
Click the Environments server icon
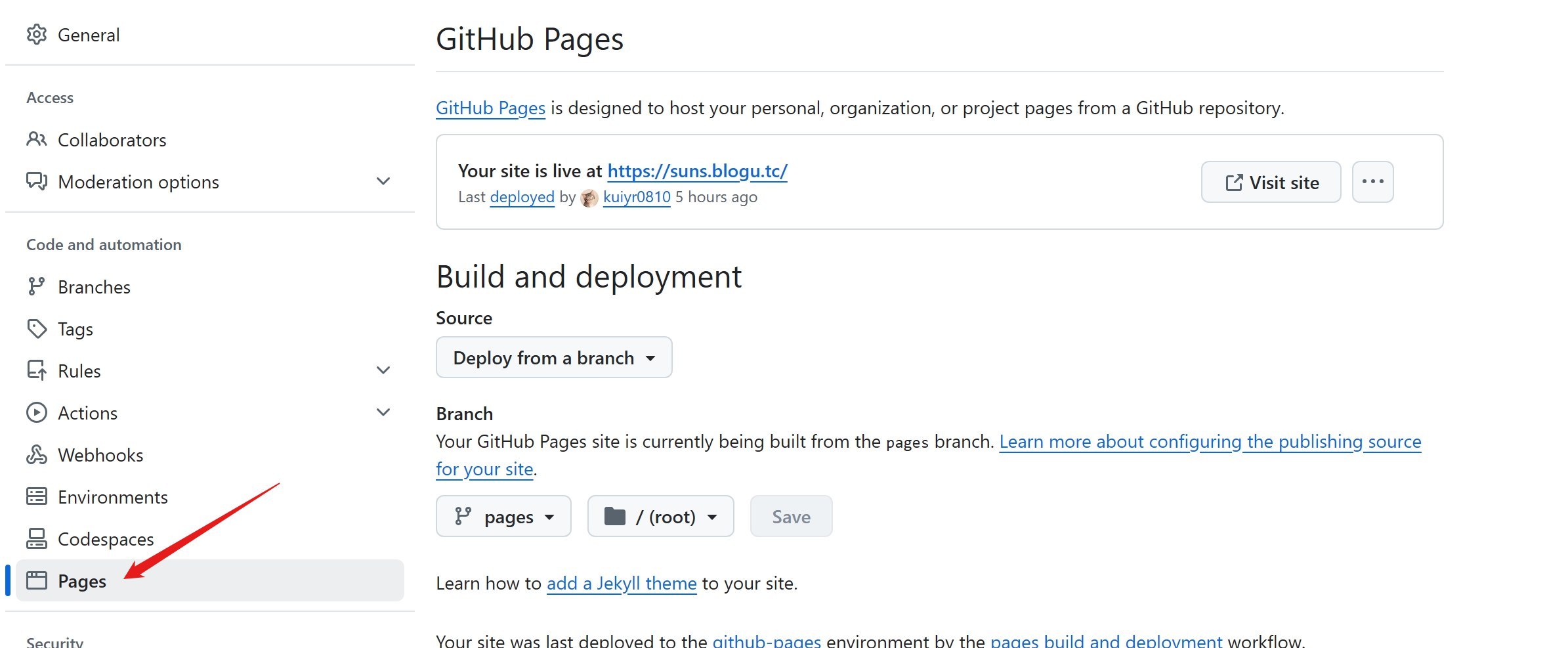tap(37, 497)
